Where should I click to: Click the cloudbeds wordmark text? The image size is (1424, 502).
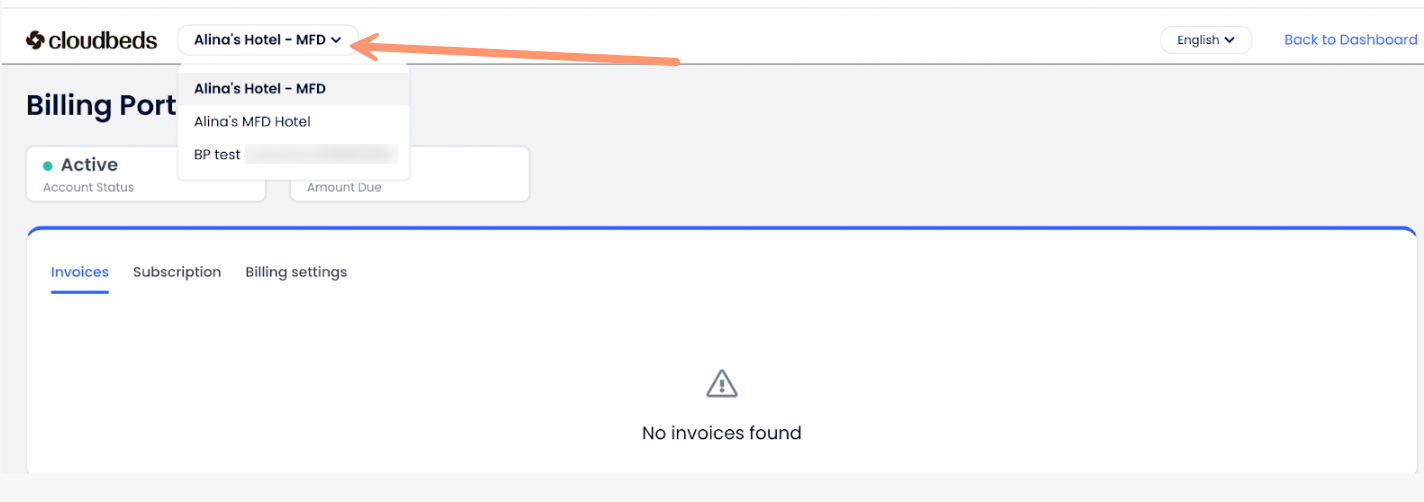(x=103, y=40)
